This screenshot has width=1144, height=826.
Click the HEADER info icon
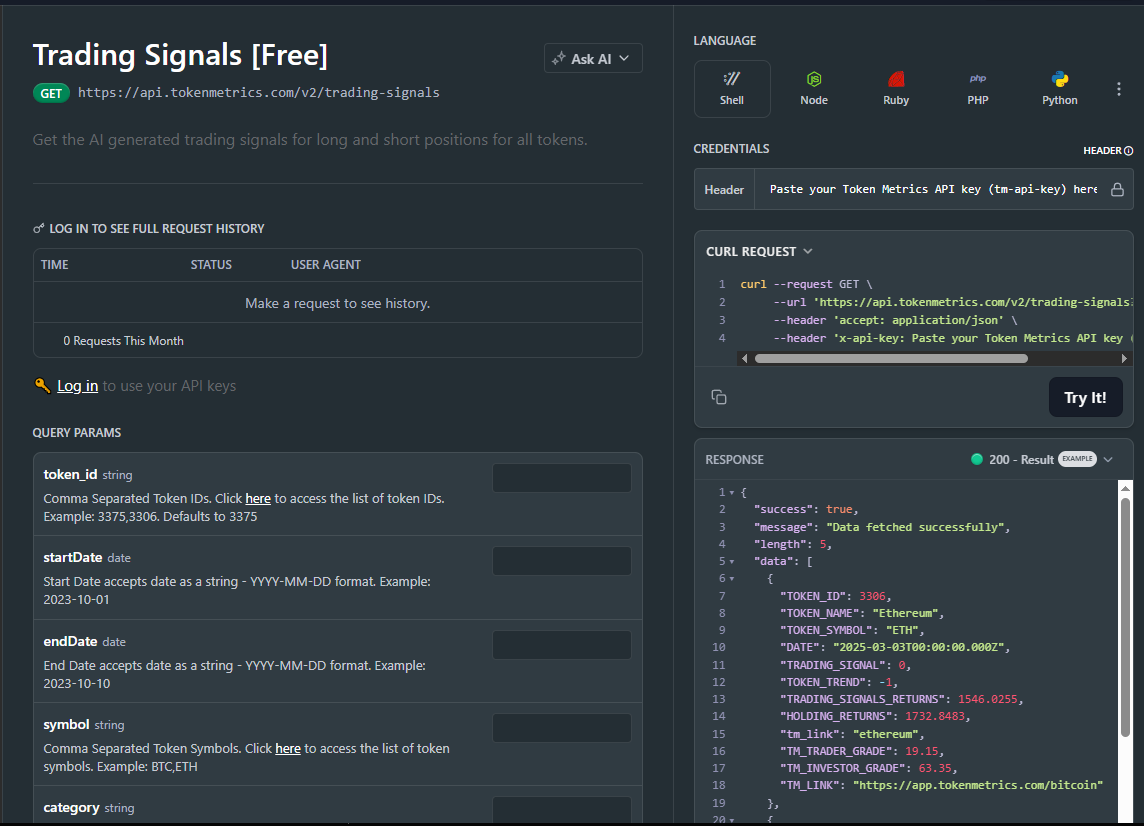(1129, 150)
